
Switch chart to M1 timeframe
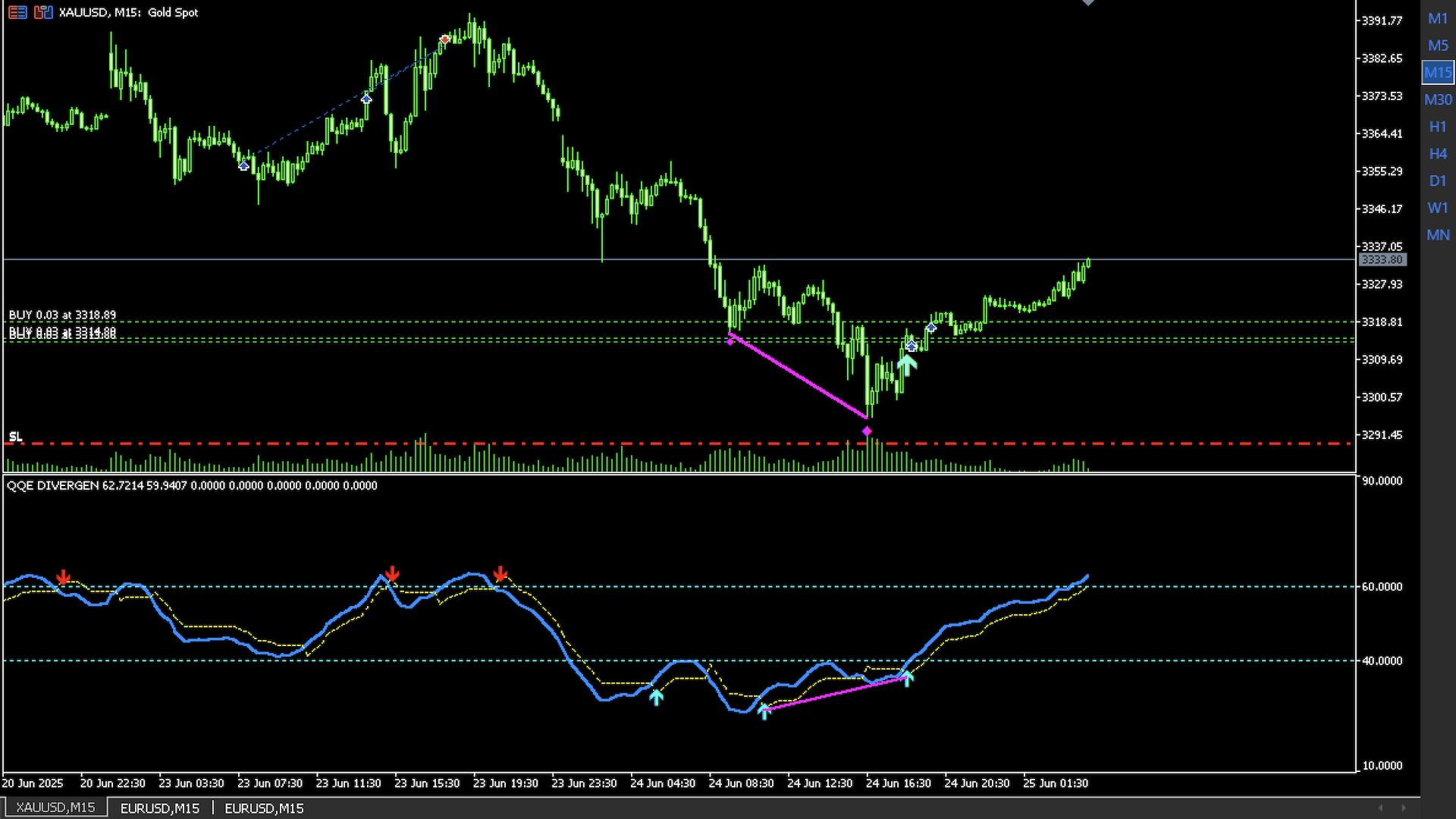[x=1438, y=18]
